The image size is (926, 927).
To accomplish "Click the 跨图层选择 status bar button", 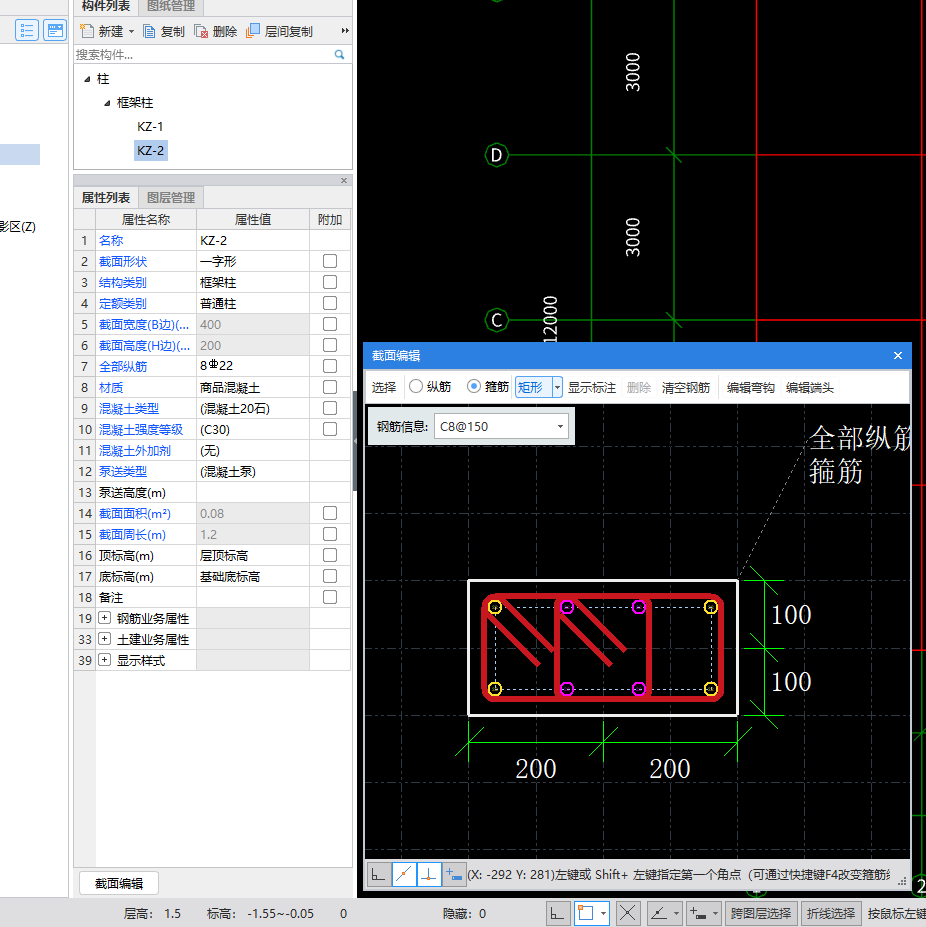I will [x=761, y=913].
